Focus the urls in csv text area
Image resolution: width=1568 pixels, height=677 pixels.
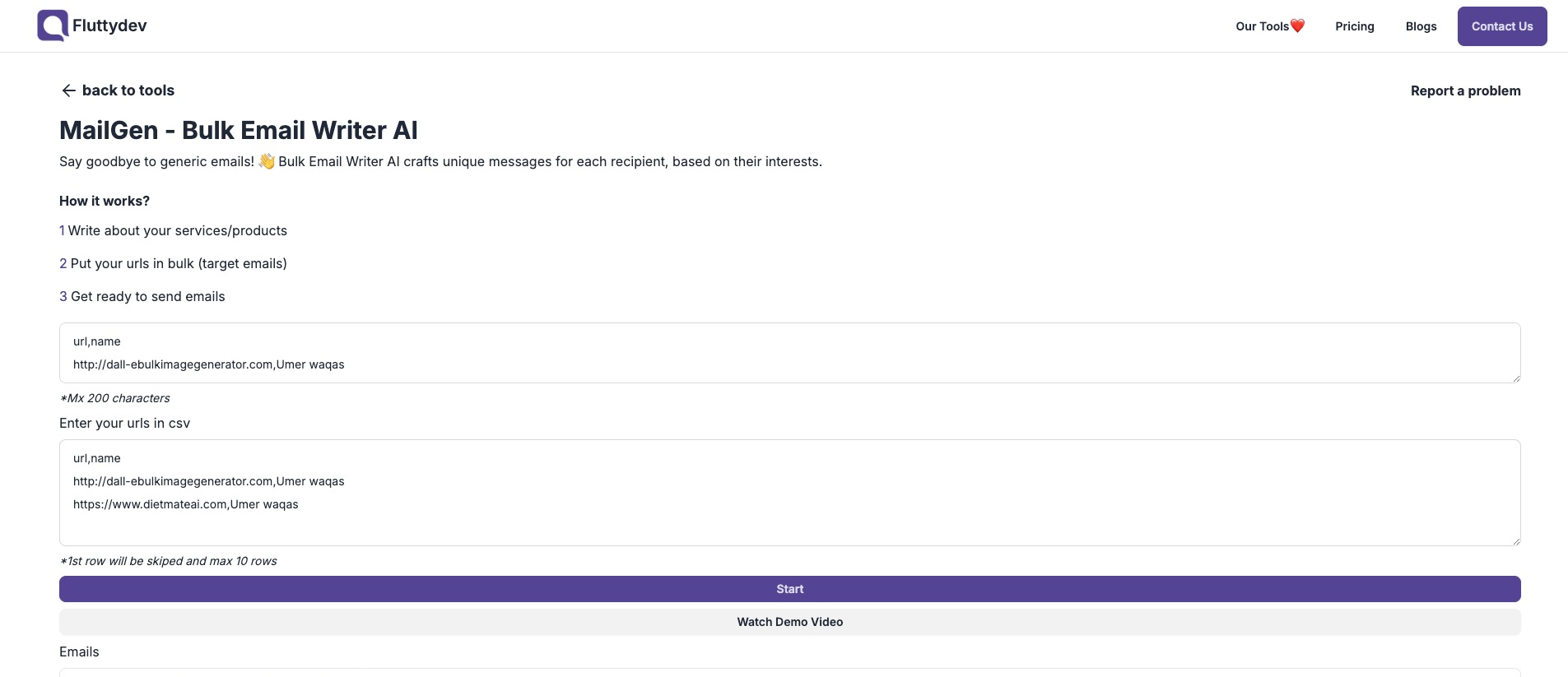790,493
